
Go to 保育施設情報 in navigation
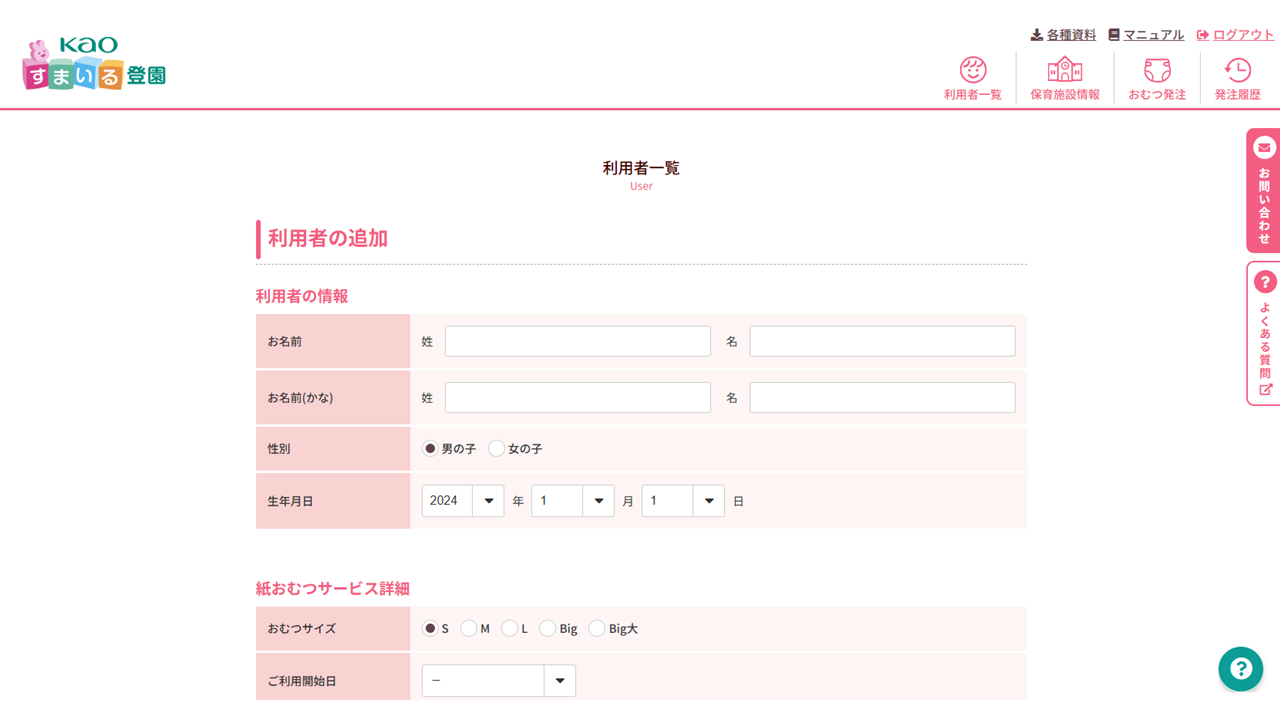pos(1065,95)
